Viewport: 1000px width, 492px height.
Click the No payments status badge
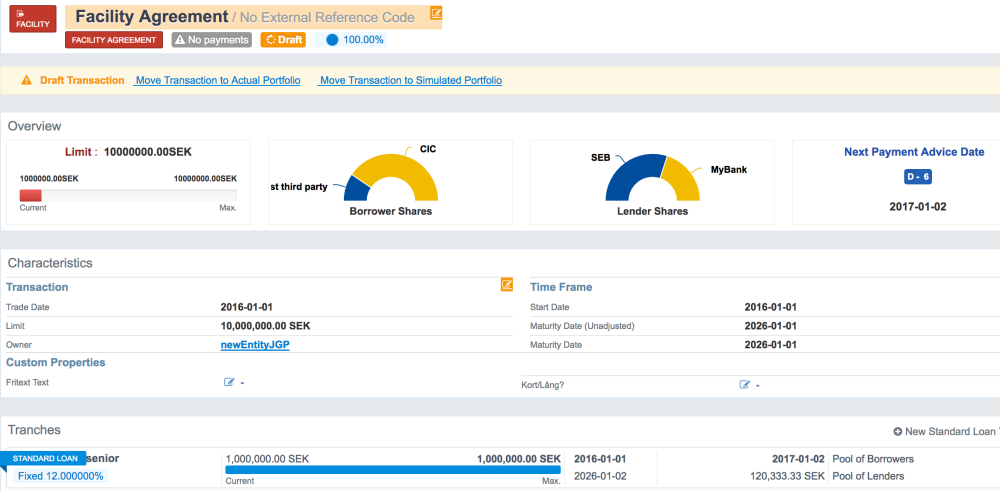(x=212, y=40)
